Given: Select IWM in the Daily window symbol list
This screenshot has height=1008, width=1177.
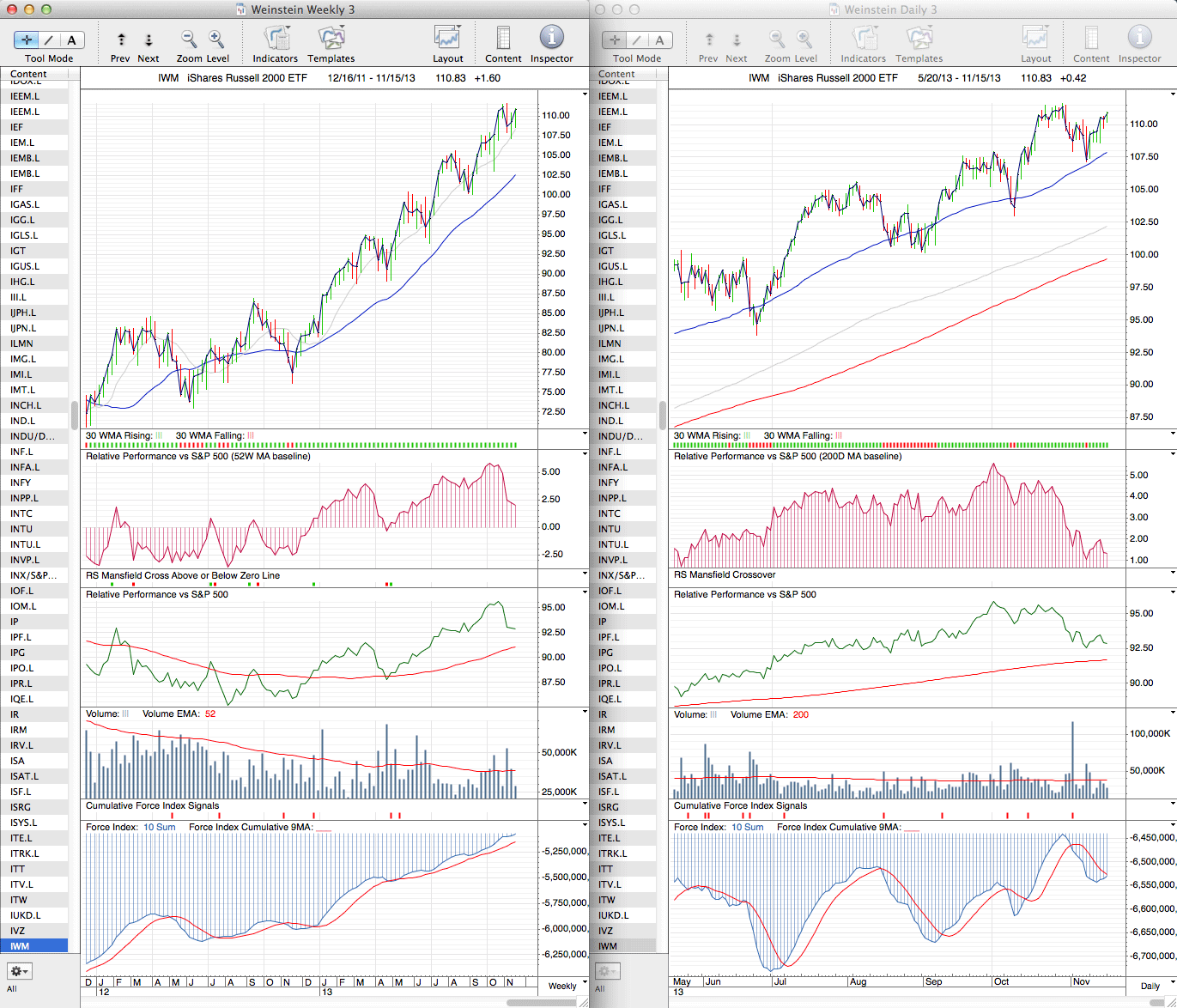Looking at the screenshot, I should tap(608, 946).
